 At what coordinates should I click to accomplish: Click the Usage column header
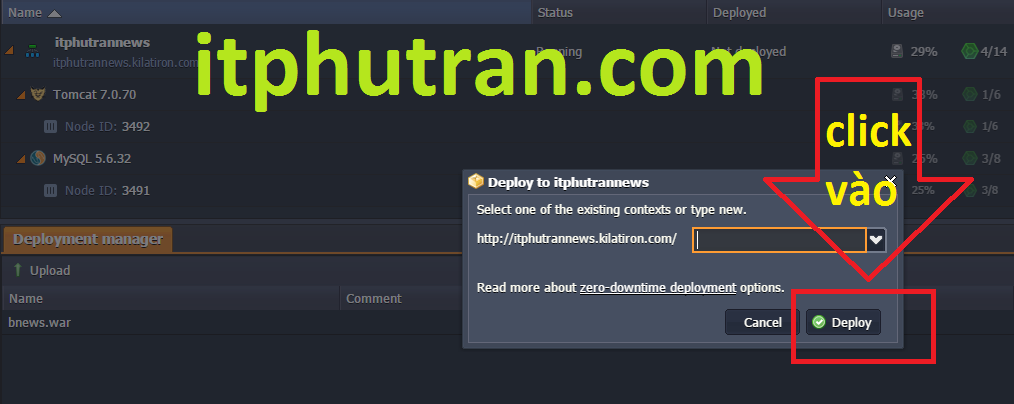coord(948,12)
